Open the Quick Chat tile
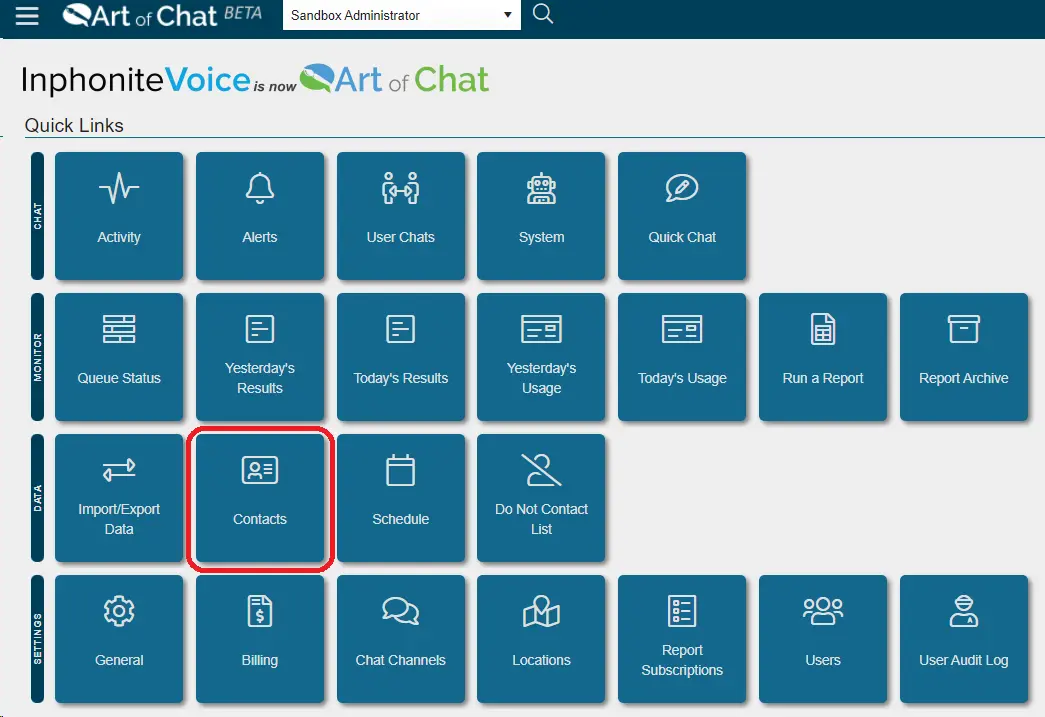The width and height of the screenshot is (1045, 717). point(682,216)
